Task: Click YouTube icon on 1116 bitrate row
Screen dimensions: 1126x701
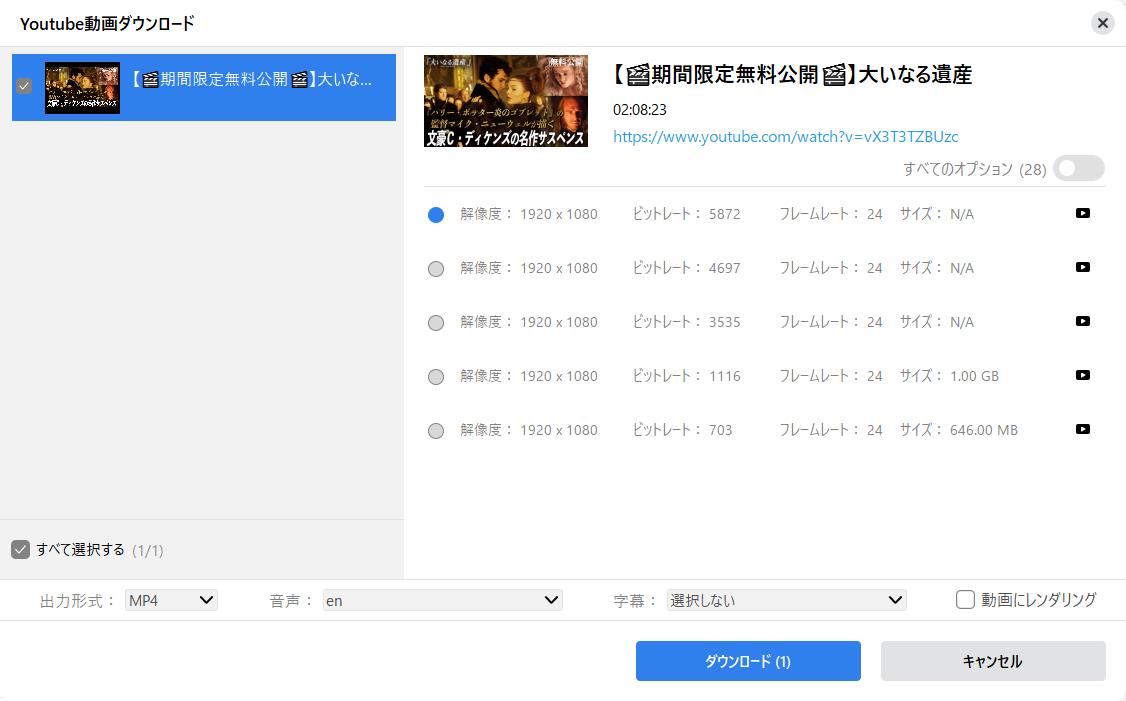Action: click(x=1082, y=375)
